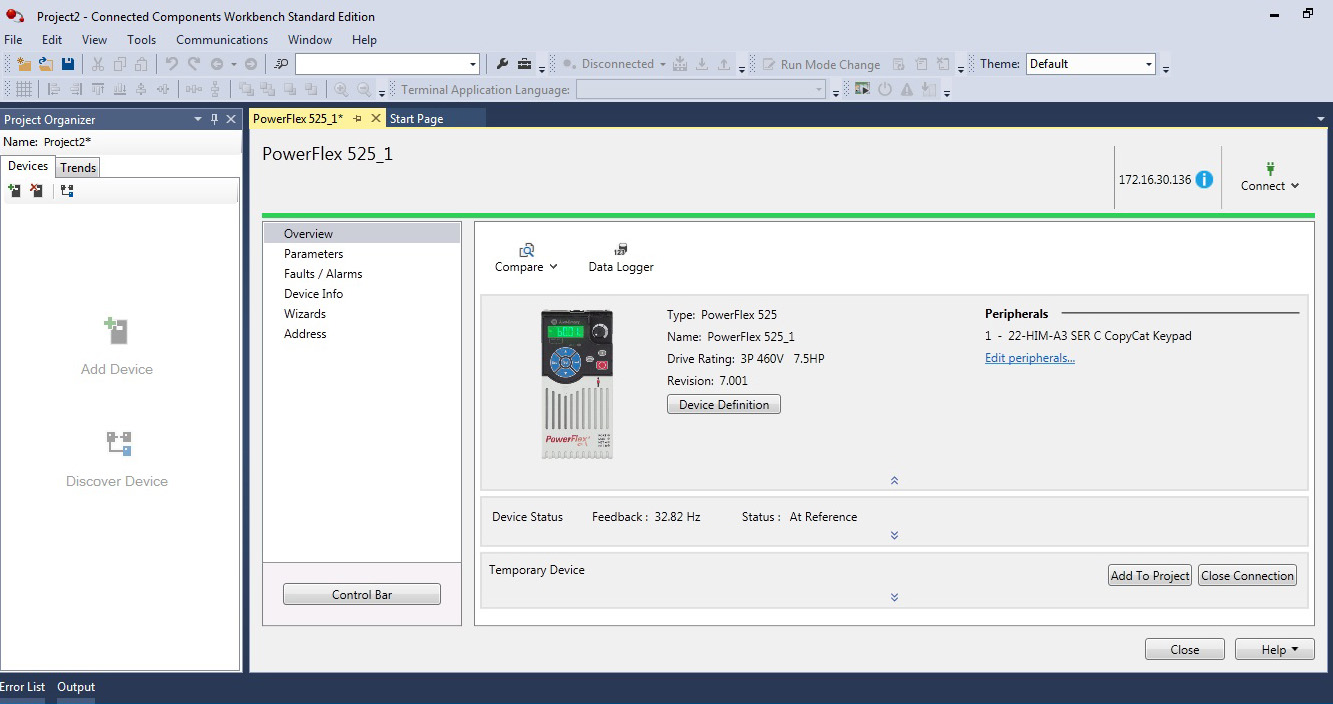Open the Theme combo box
1333x704 pixels.
pyautogui.click(x=1091, y=64)
